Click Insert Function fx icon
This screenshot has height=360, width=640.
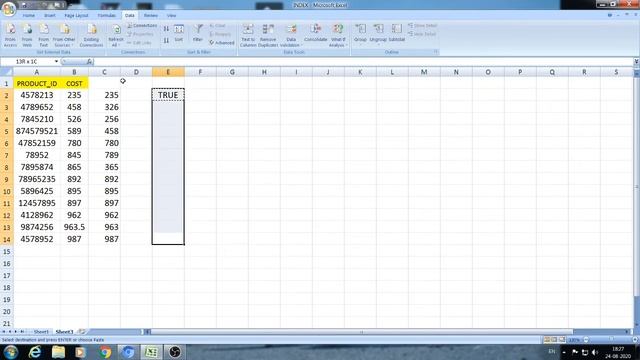[x=89, y=62]
